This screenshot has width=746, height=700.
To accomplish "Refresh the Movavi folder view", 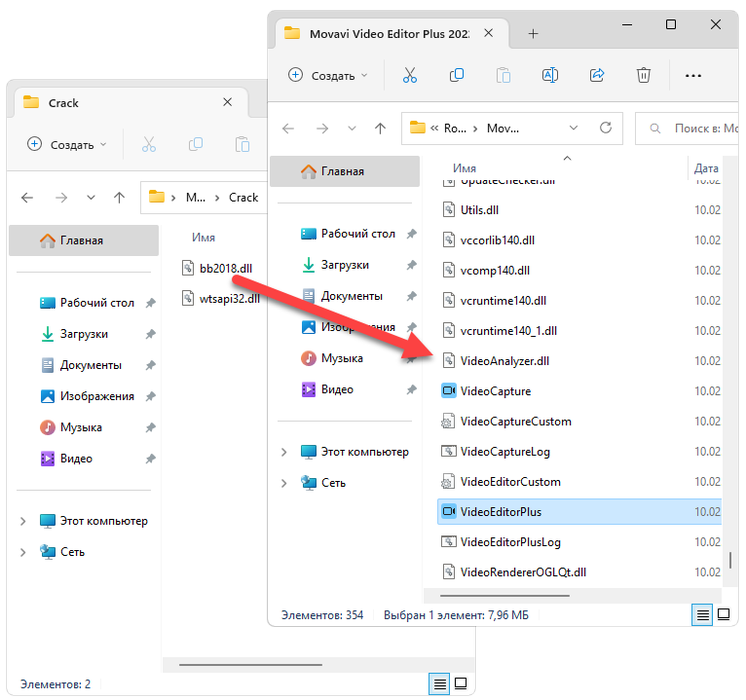I will point(605,128).
